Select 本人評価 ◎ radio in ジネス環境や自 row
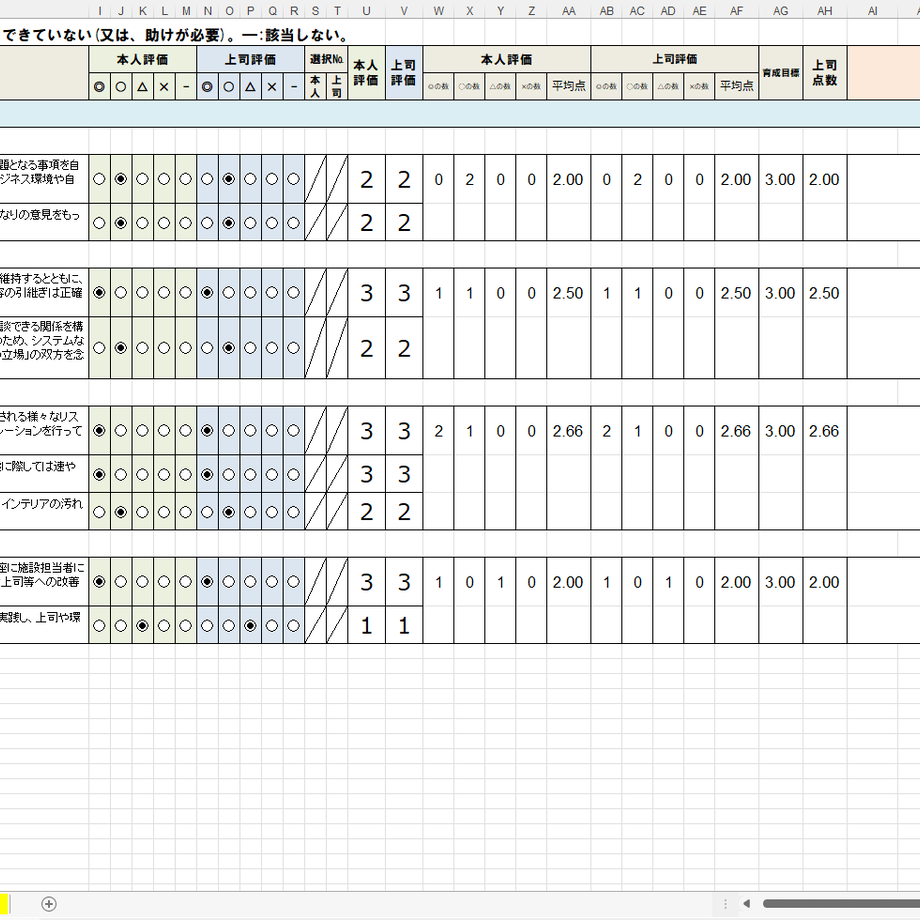This screenshot has width=920, height=920. coord(99,179)
